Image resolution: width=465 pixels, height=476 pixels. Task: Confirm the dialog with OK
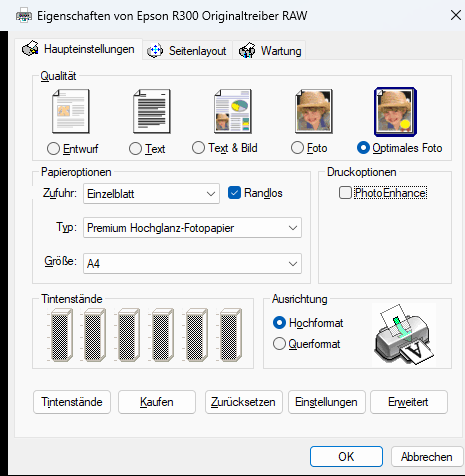[346, 457]
